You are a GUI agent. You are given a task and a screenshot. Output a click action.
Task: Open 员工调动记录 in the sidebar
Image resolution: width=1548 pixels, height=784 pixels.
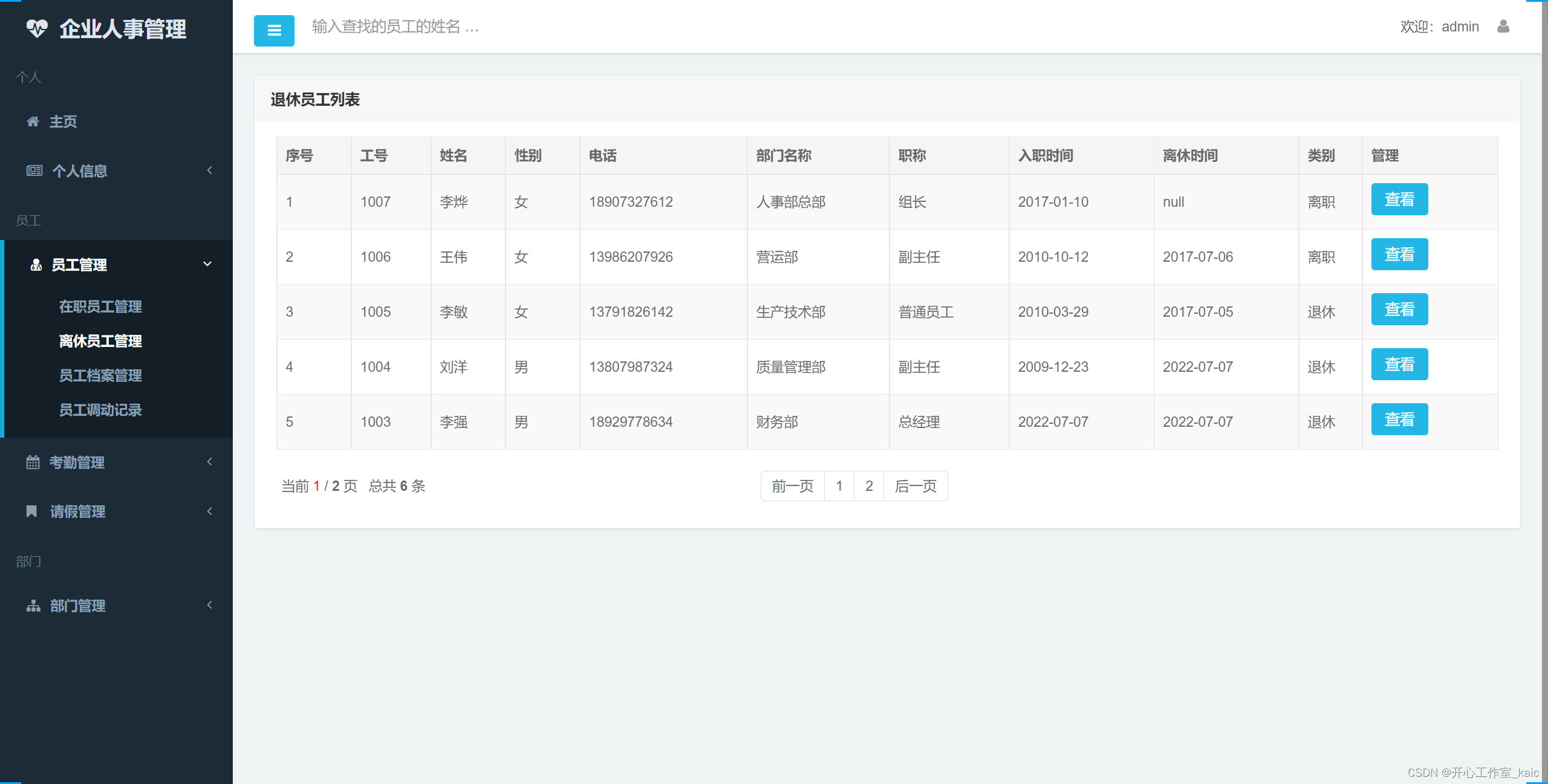(x=100, y=410)
